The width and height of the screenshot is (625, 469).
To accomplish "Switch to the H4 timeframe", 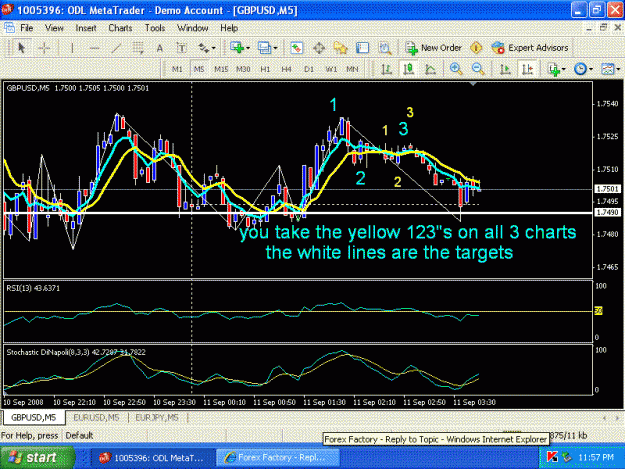I will tap(287, 69).
